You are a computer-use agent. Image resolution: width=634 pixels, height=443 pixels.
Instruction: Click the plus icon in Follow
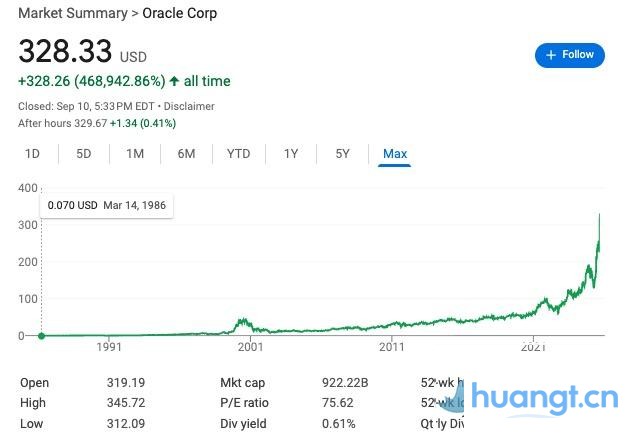point(551,55)
